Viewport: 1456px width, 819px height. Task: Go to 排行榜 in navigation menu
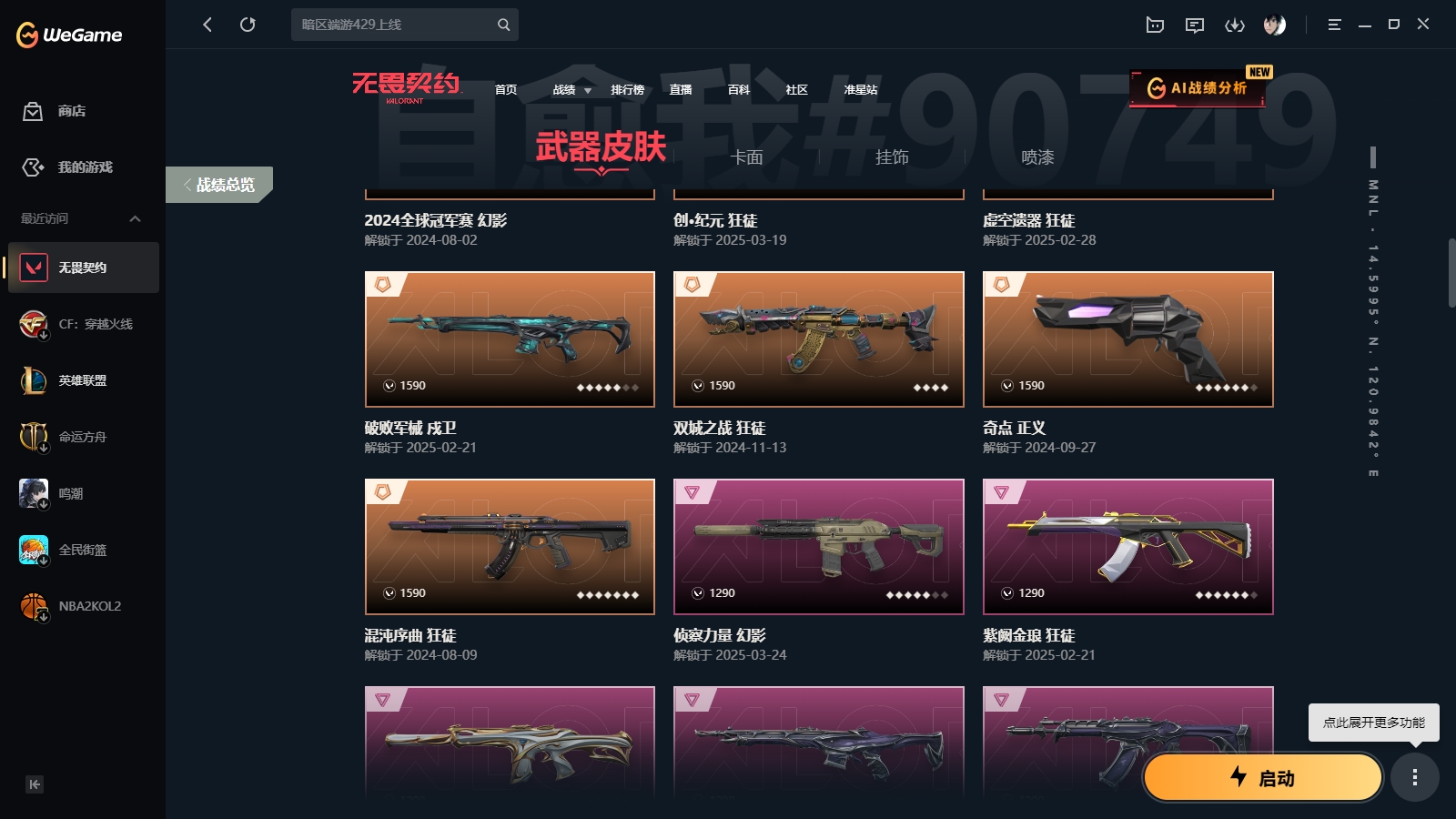pos(627,89)
